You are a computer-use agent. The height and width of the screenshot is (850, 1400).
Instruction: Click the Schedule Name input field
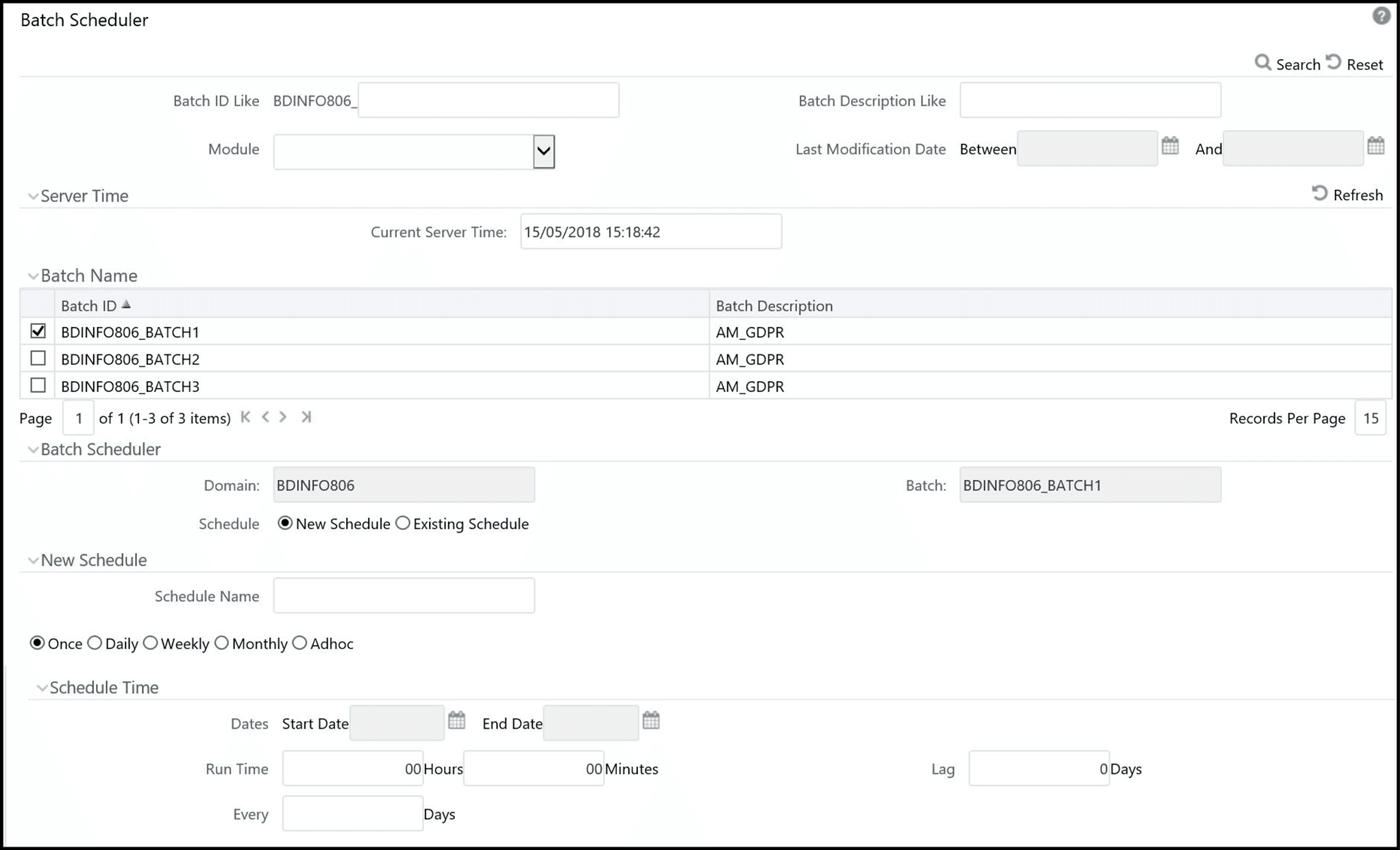click(404, 595)
